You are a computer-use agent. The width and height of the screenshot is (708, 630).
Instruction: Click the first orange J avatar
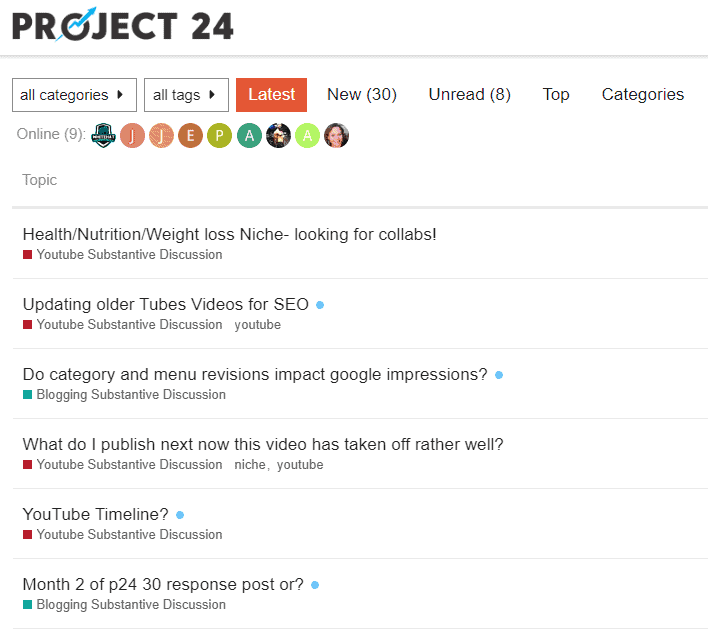pyautogui.click(x=132, y=135)
